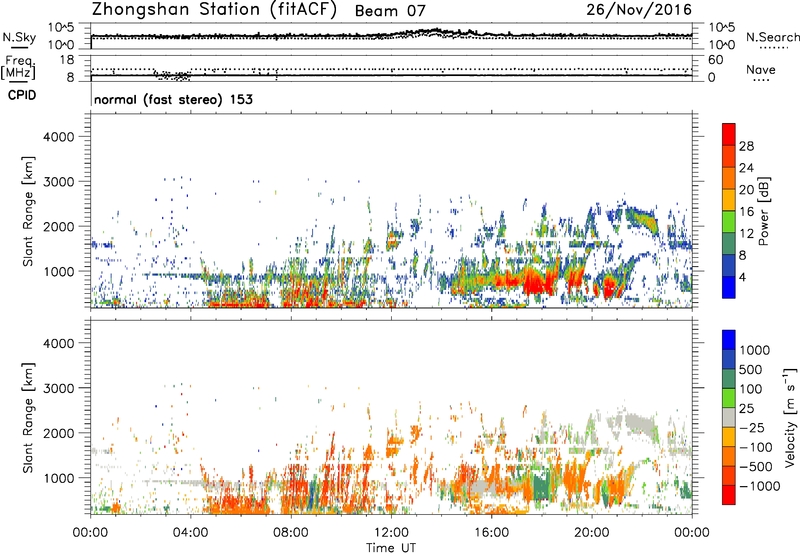This screenshot has width=800, height=554.
Task: Click the Nave legend label
Action: (x=761, y=69)
